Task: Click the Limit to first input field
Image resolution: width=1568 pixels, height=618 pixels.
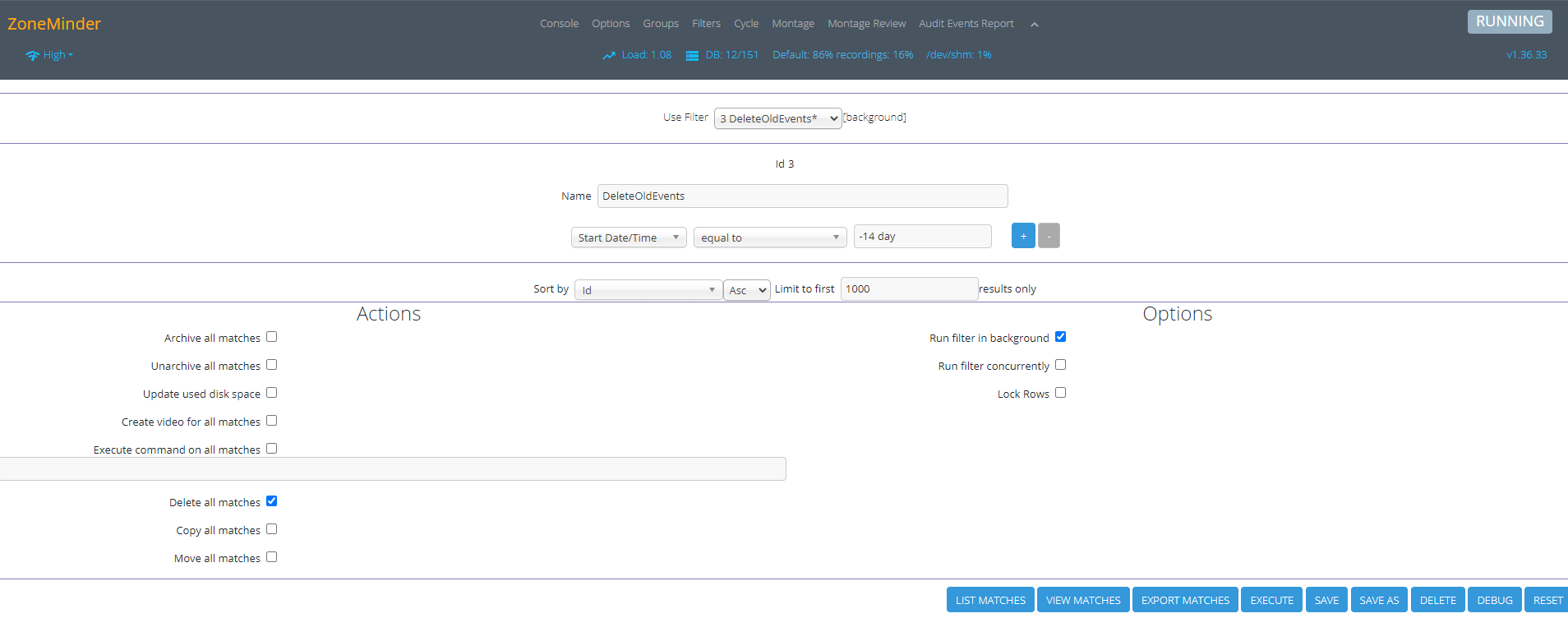Action: tap(909, 289)
